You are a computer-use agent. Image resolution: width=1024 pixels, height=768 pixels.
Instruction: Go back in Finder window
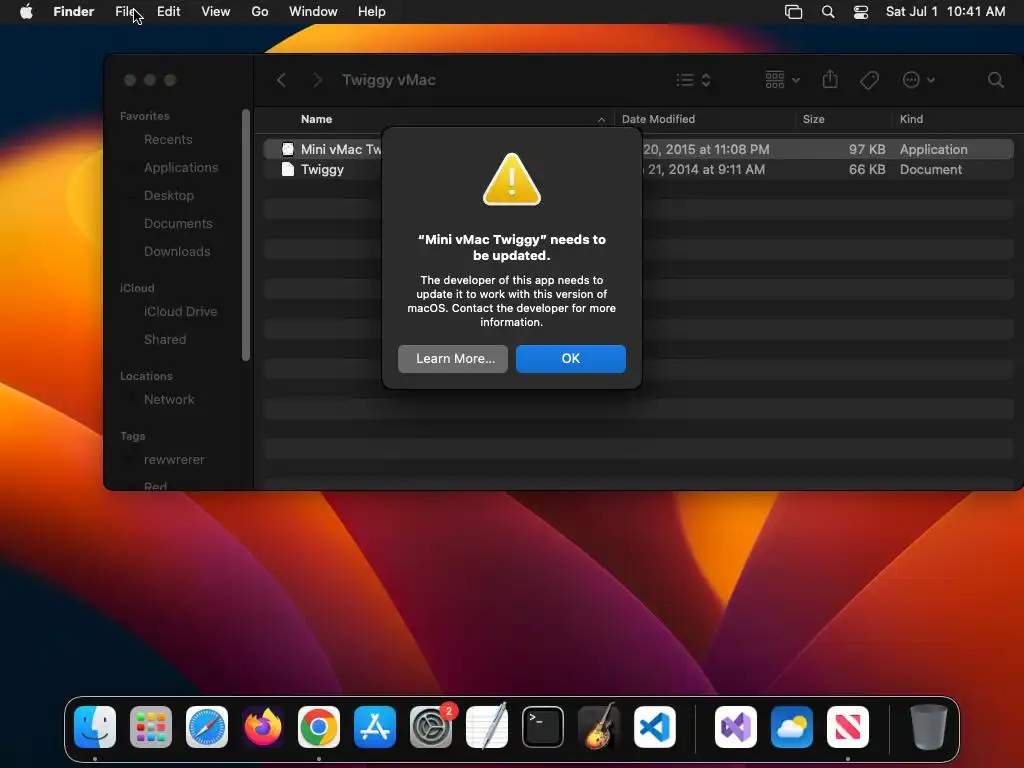point(281,80)
